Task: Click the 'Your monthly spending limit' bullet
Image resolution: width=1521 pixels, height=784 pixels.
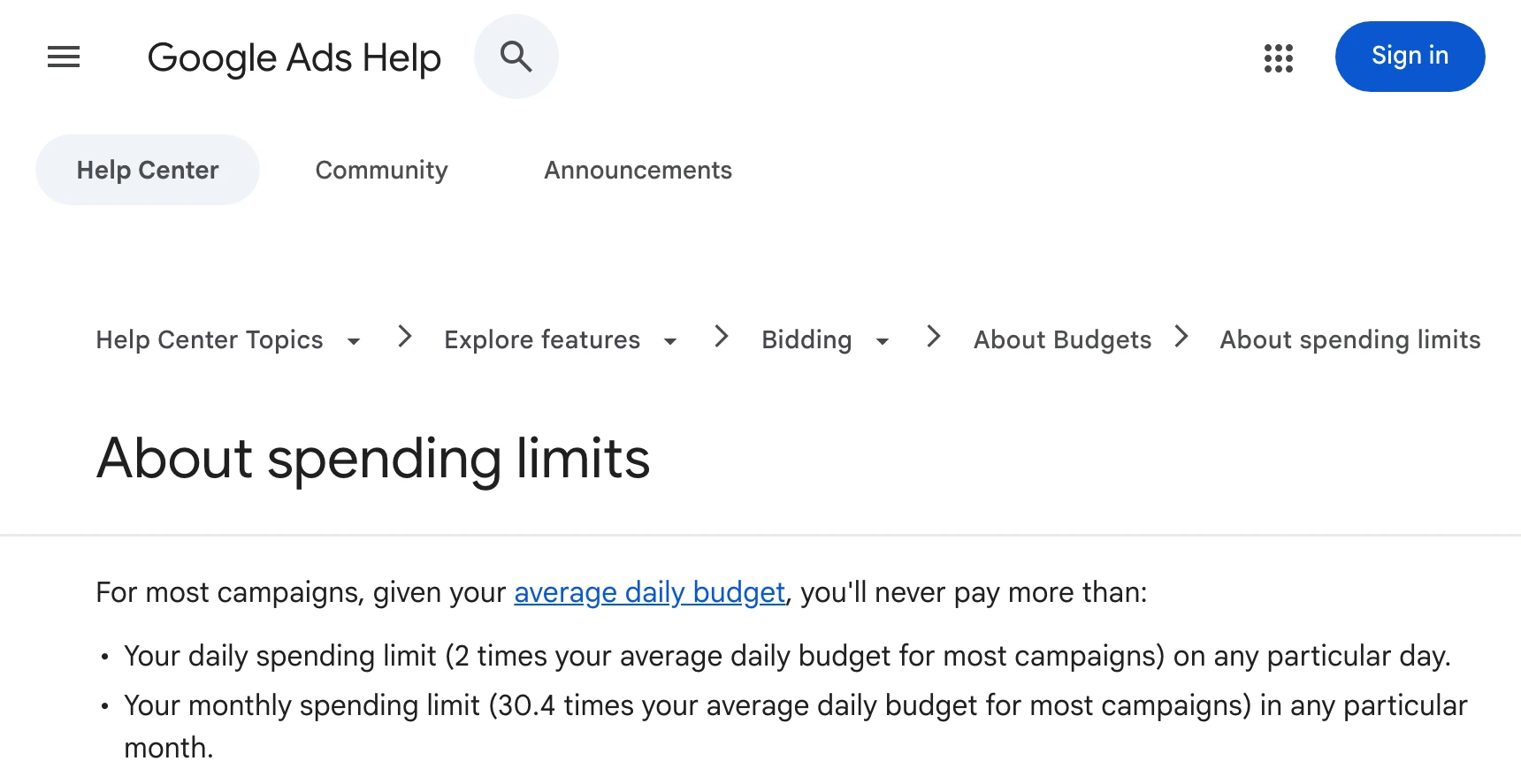Action: point(796,727)
